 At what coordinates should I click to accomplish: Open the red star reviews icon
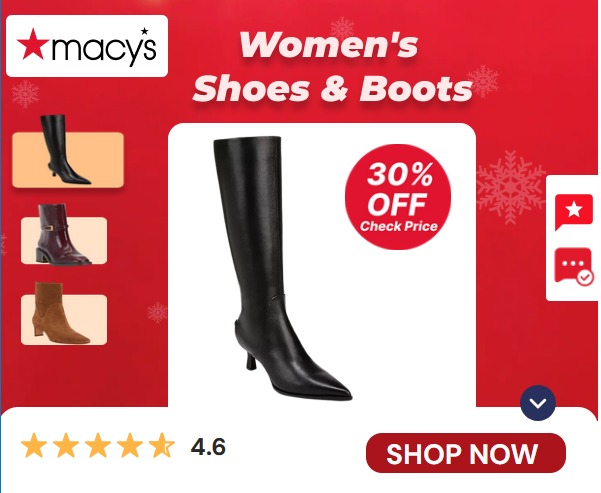click(574, 212)
